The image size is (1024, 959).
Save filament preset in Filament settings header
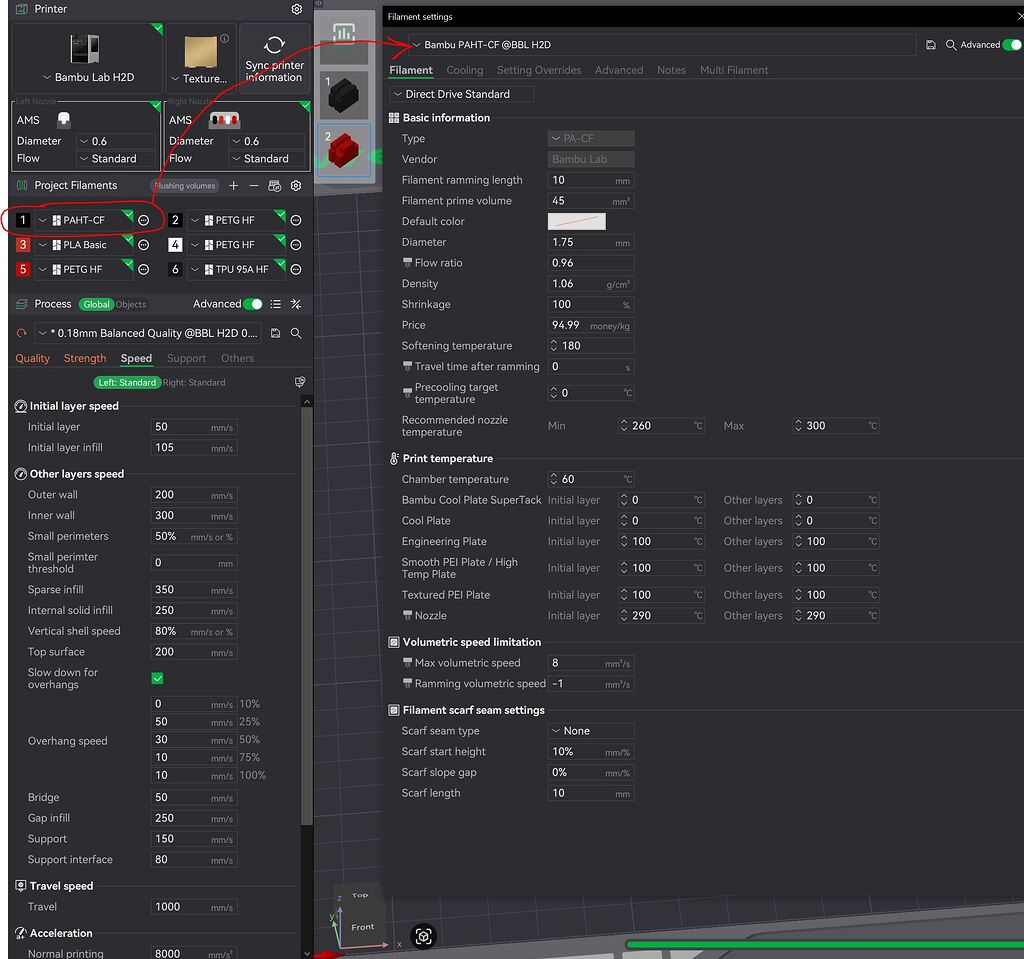pos(931,45)
